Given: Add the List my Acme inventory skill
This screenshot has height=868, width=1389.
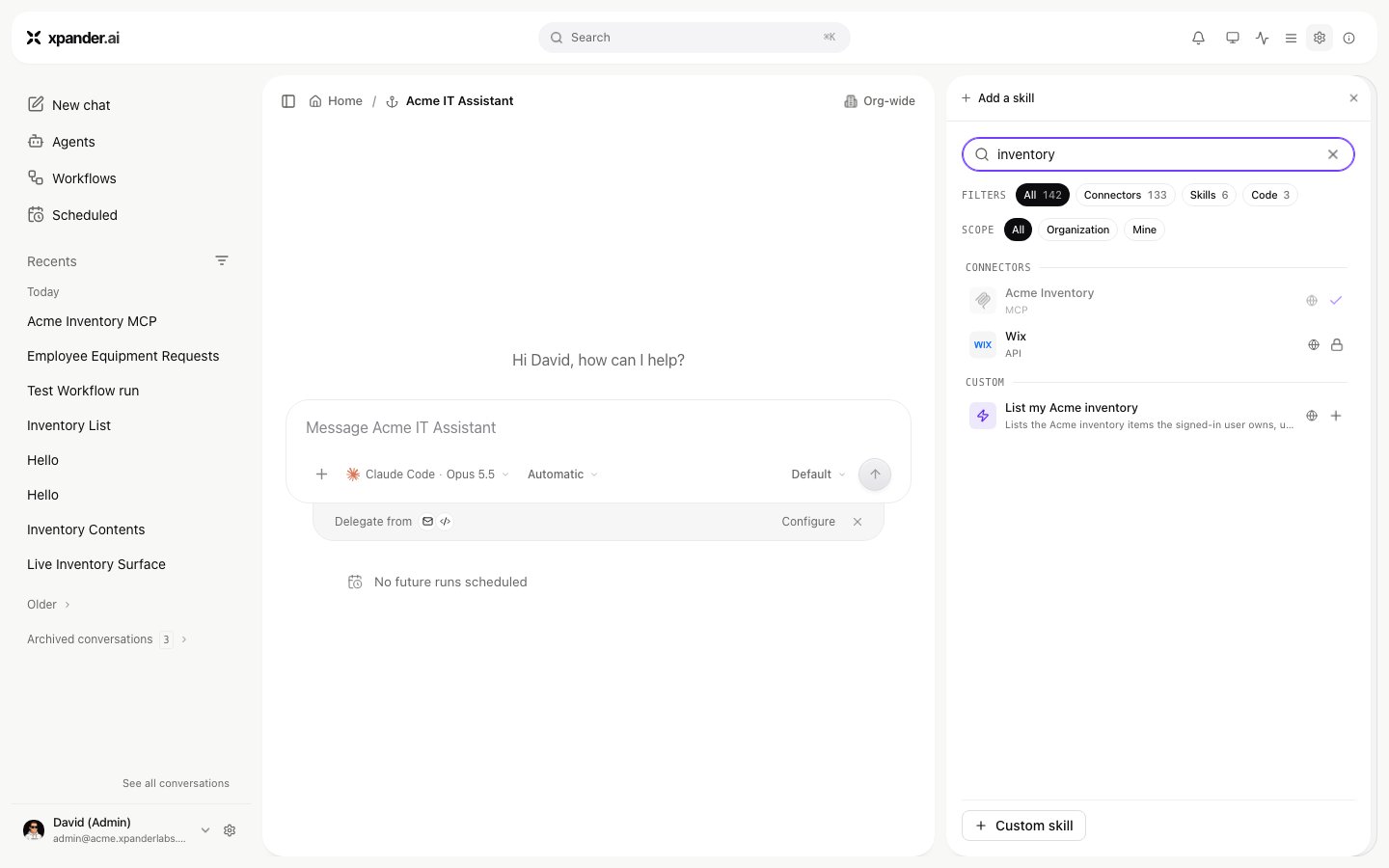Looking at the screenshot, I should pos(1336,416).
